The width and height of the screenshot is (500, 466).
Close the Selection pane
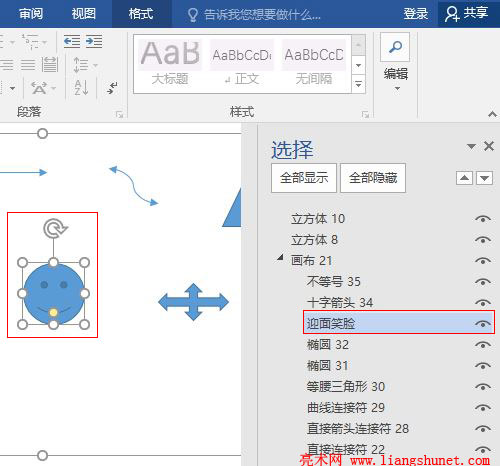click(489, 146)
